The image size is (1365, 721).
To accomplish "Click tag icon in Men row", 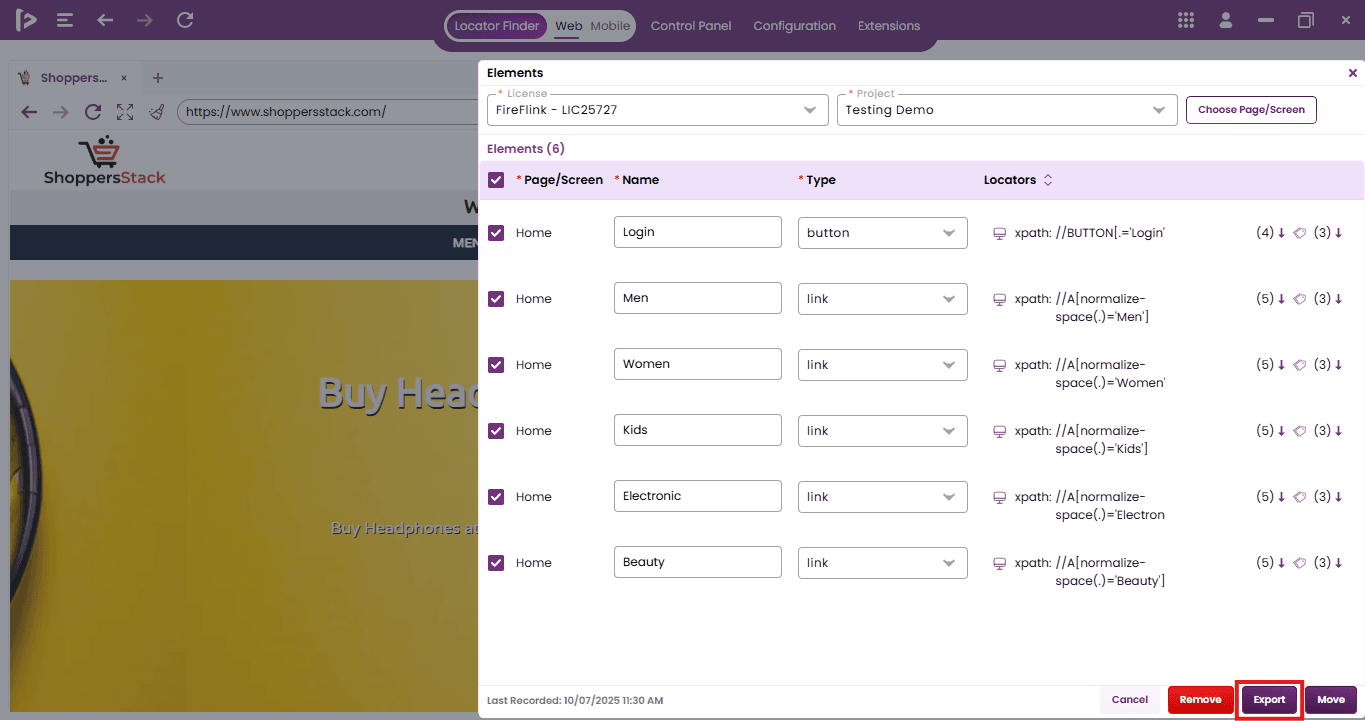I will [x=1300, y=299].
